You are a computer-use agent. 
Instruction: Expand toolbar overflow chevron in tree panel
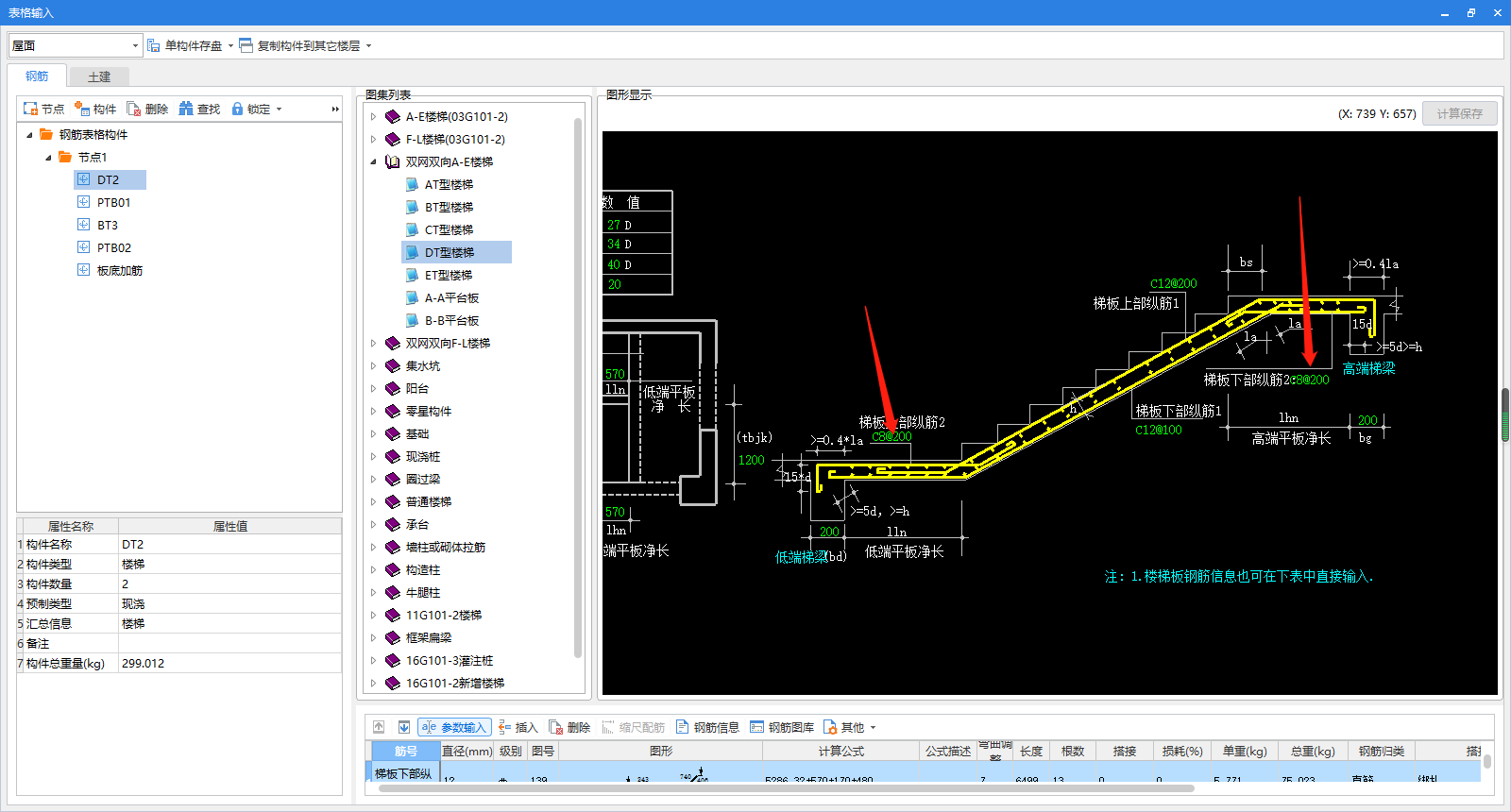(x=334, y=110)
